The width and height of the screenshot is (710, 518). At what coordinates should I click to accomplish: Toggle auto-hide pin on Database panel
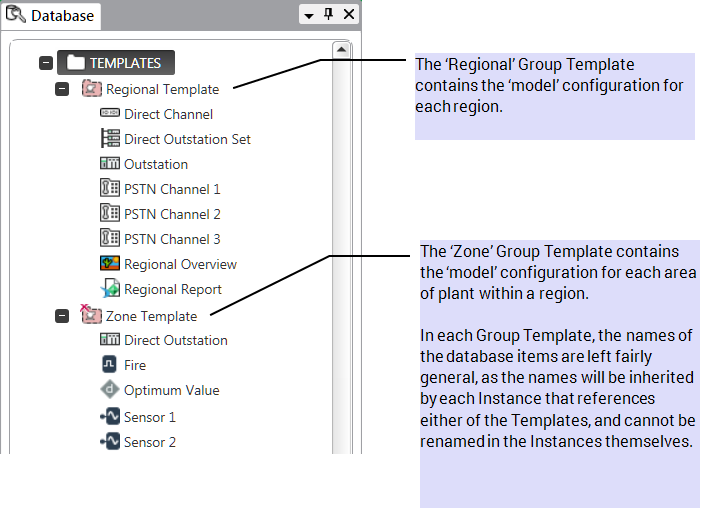pos(329,15)
